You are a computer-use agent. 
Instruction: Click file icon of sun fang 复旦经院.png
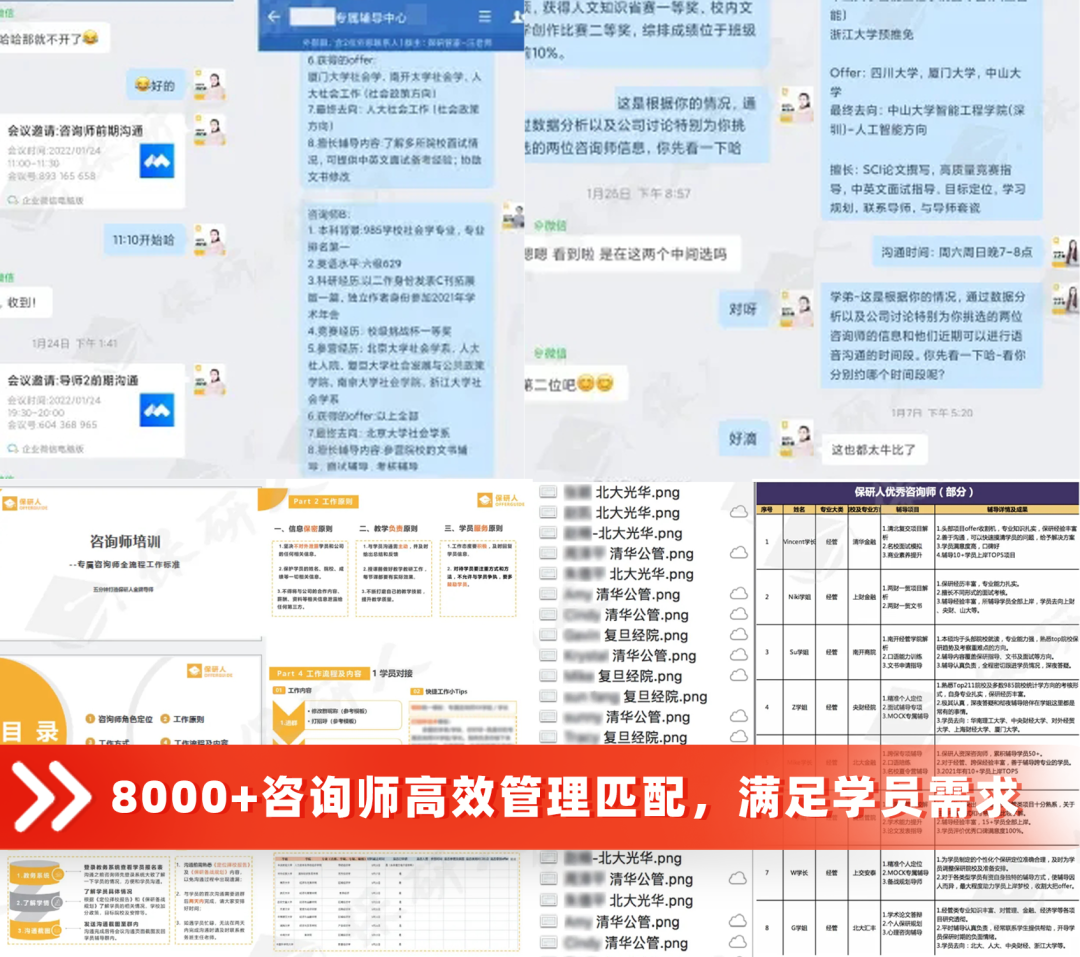(548, 697)
